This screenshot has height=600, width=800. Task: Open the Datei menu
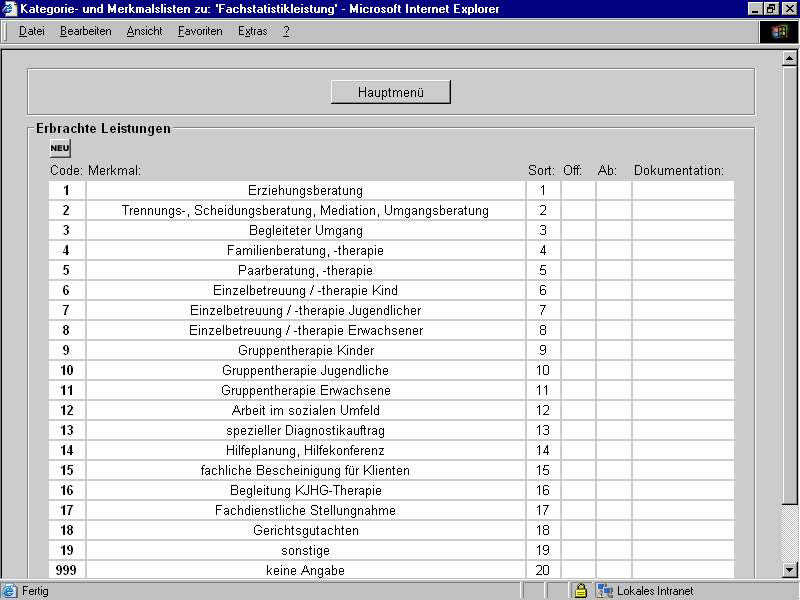coord(31,31)
